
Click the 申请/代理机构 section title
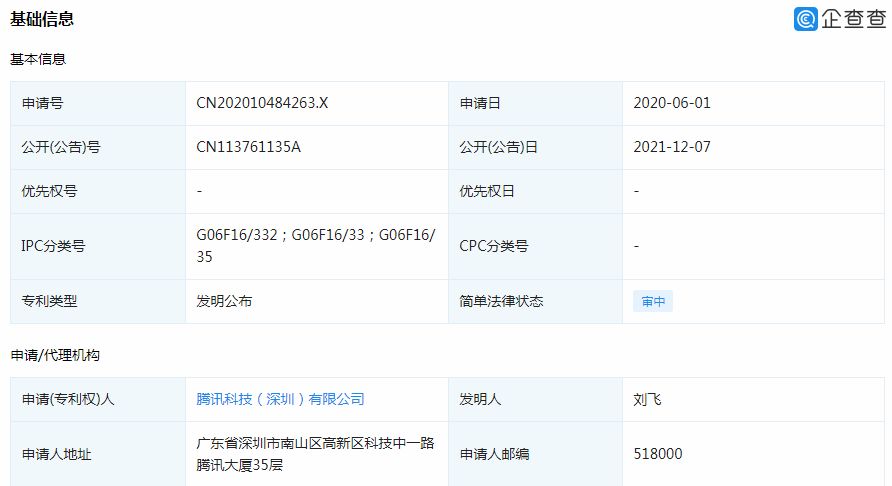pos(55,355)
